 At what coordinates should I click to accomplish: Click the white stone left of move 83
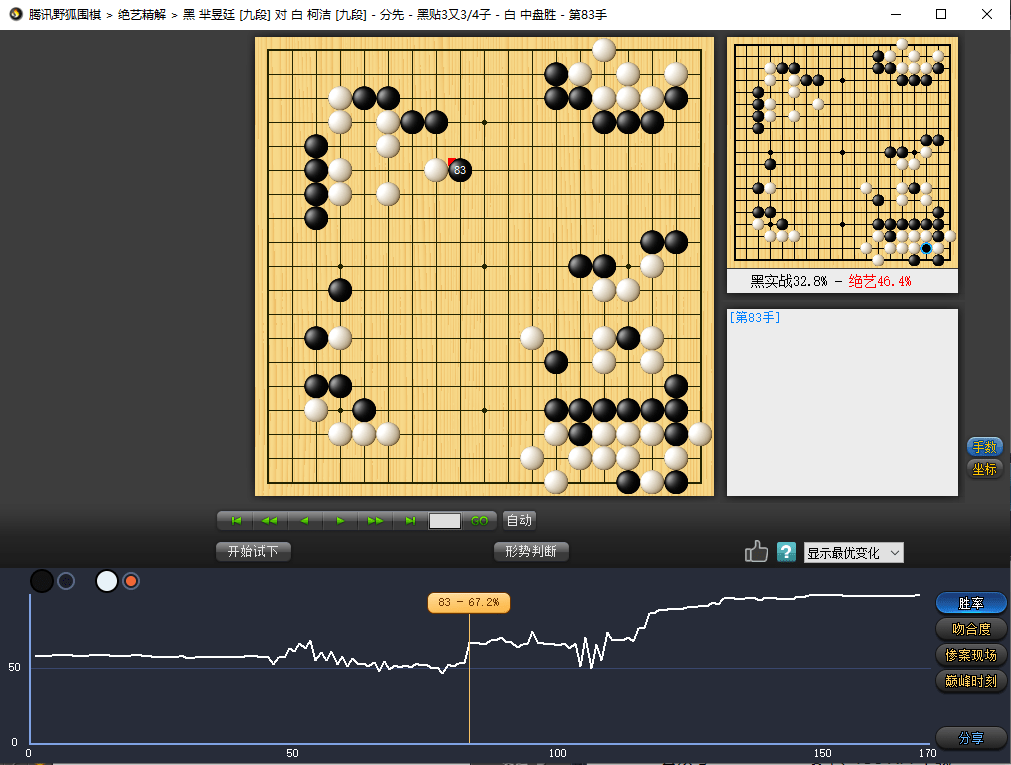(x=436, y=170)
